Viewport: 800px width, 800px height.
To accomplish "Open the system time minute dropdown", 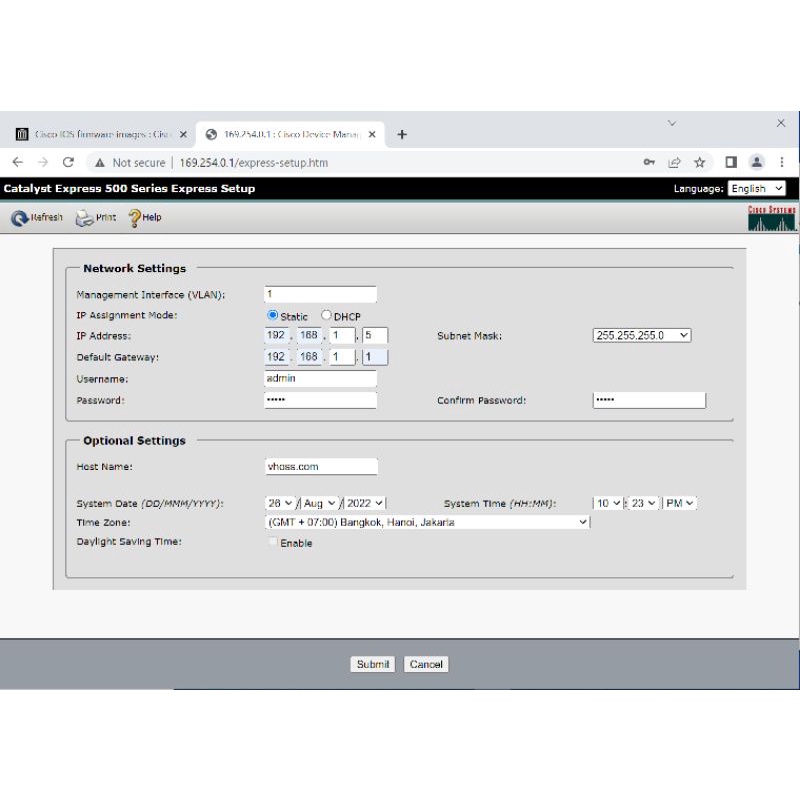I will (x=643, y=503).
